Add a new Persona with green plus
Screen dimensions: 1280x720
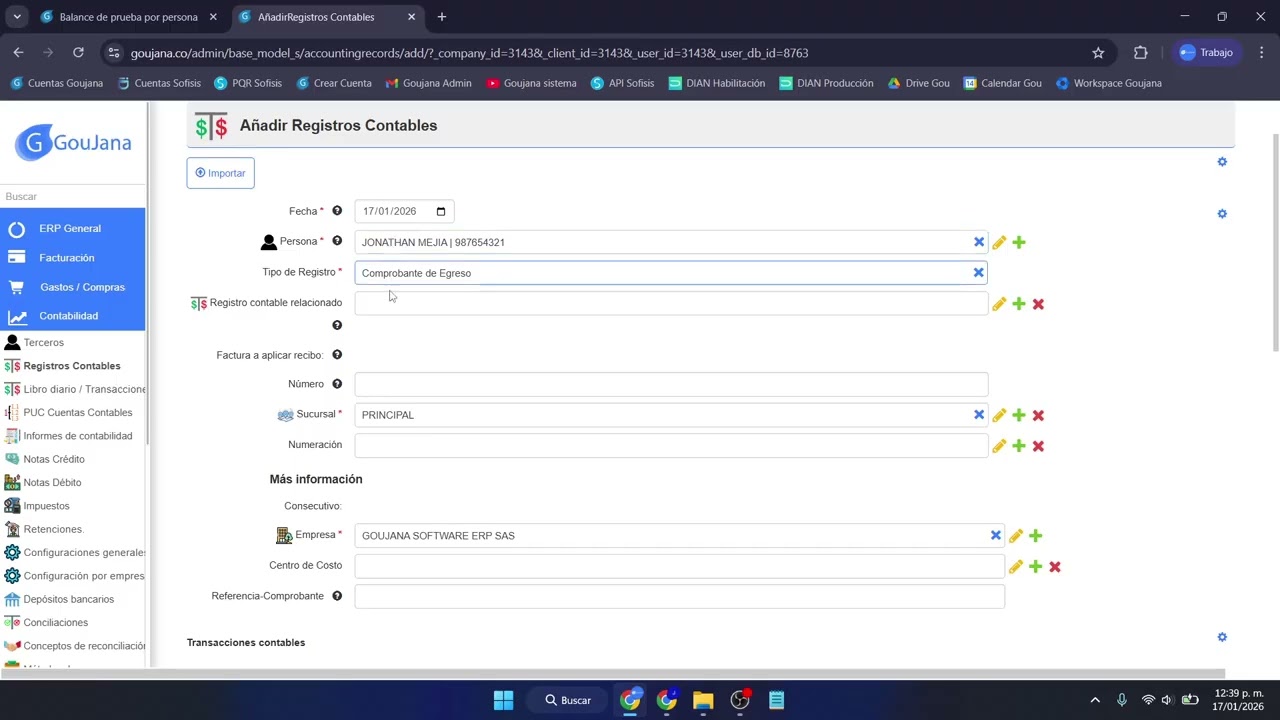coord(1019,243)
